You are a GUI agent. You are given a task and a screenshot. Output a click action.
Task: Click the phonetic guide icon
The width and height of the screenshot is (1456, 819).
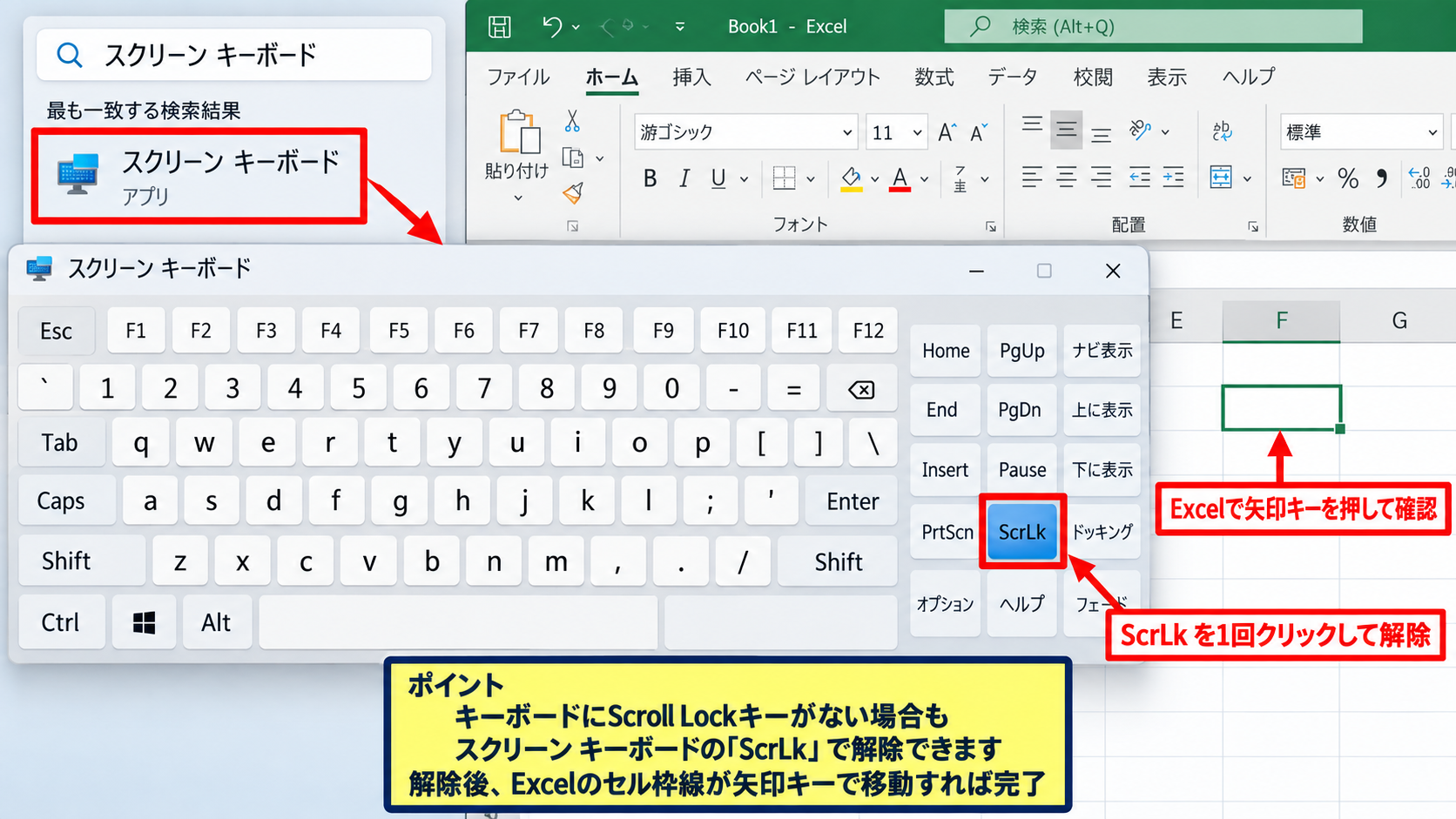coord(960,178)
